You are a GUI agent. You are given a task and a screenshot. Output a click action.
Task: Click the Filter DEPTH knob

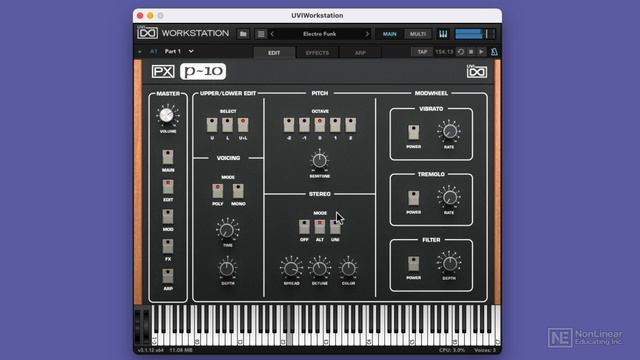tap(450, 263)
